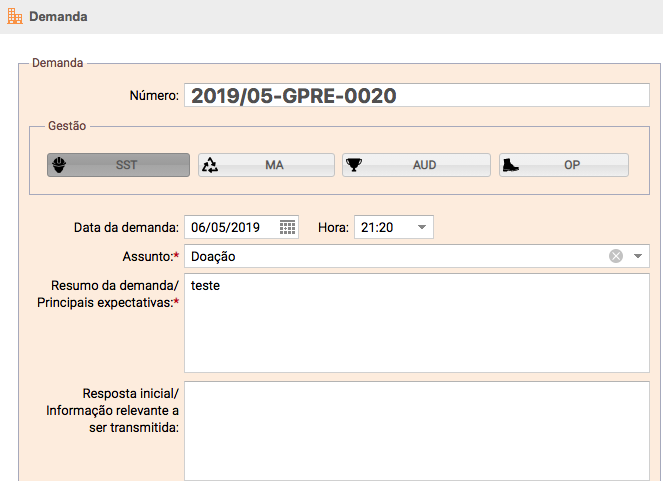Open the Assunto combo box showing Doação
663x481 pixels.
click(x=417, y=256)
